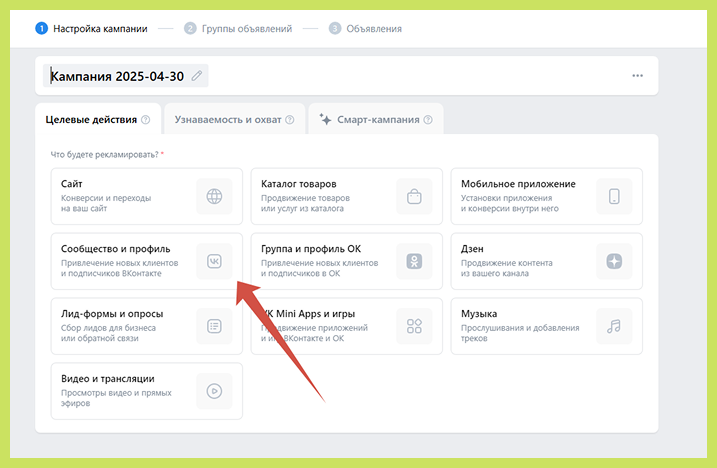Select the Группа и профиль ОК title

pyautogui.click(x=311, y=249)
